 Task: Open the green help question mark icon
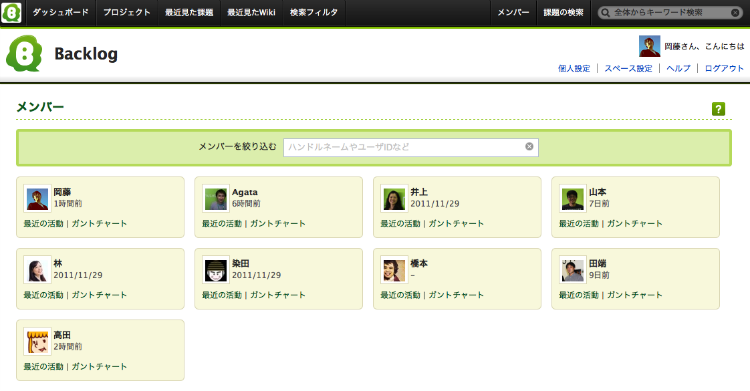click(x=718, y=109)
